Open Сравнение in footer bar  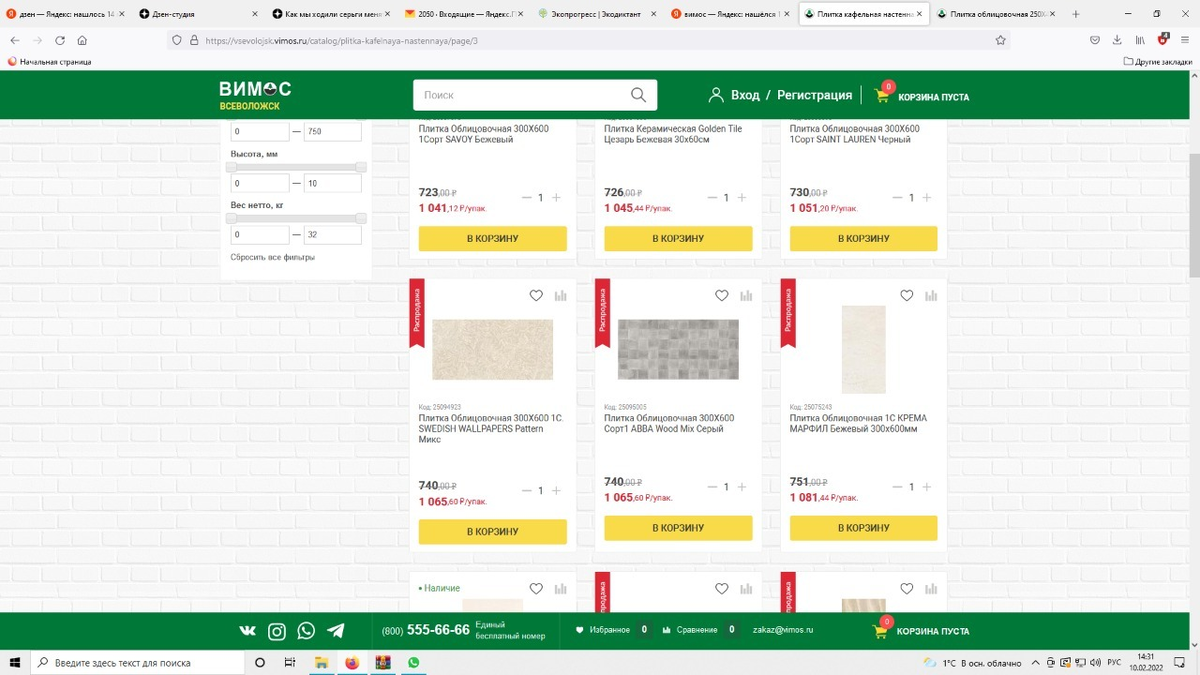696,630
